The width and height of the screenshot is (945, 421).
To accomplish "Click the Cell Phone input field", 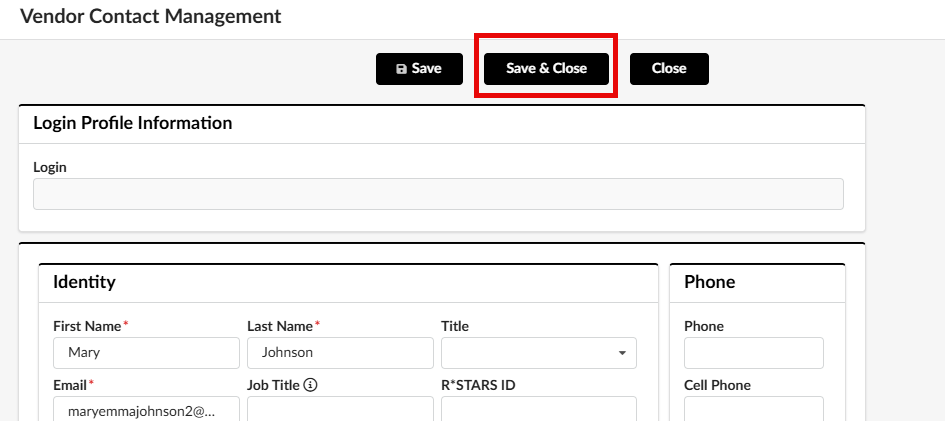I will pos(754,411).
